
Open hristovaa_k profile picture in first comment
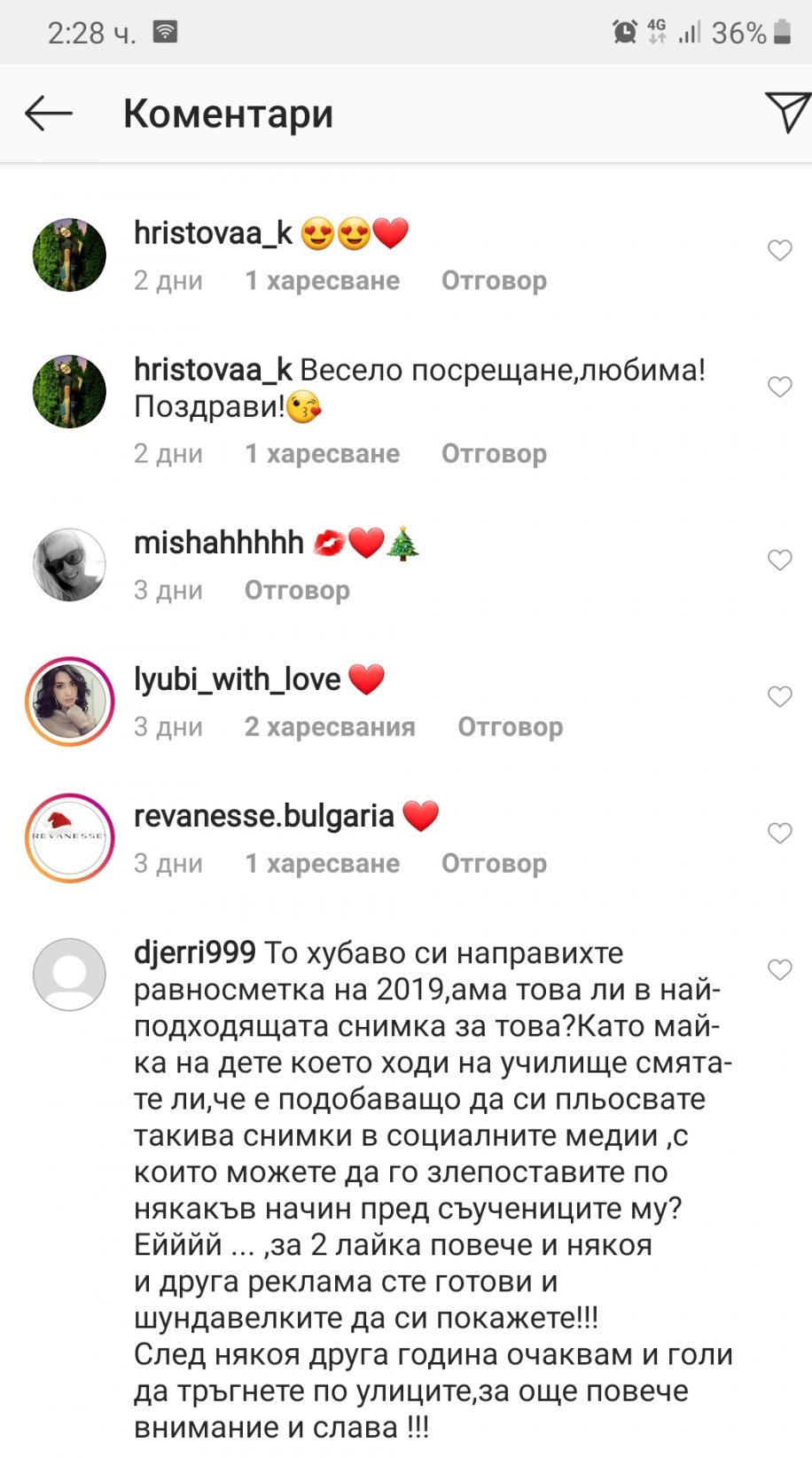pos(69,255)
